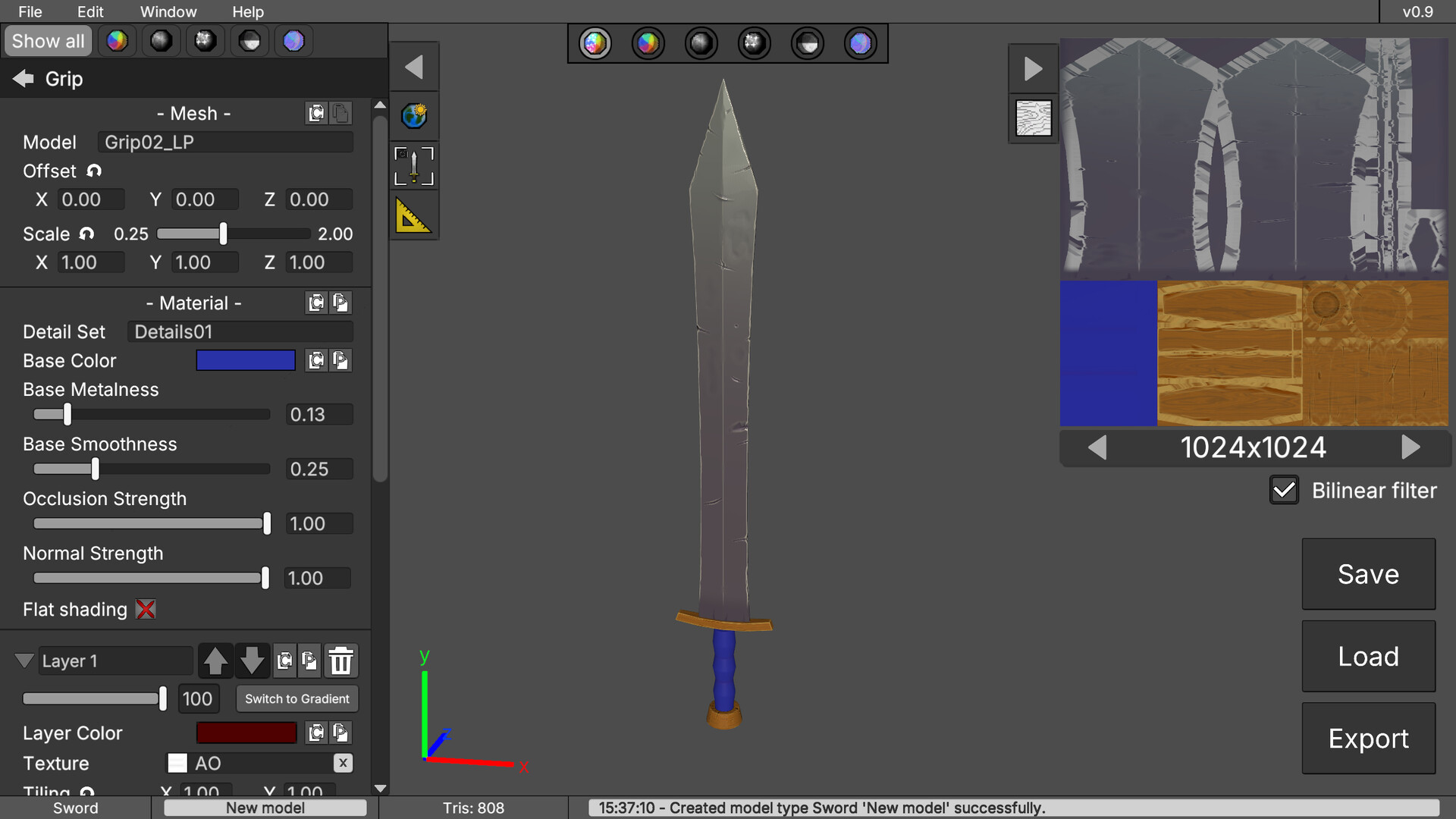1456x819 pixels.
Task: Remove the AO texture with the X toggle
Action: 342,763
